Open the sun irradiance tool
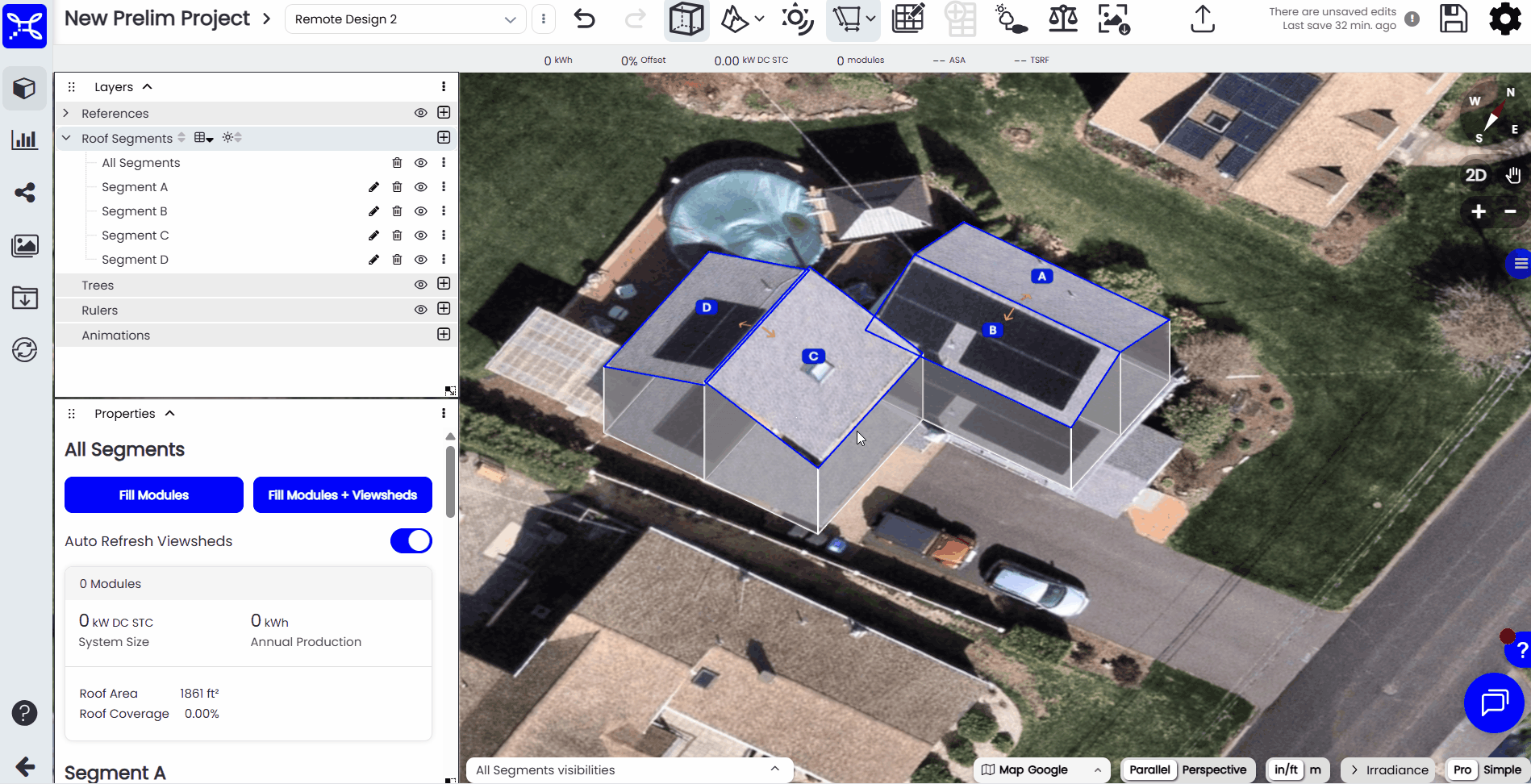 point(797,19)
